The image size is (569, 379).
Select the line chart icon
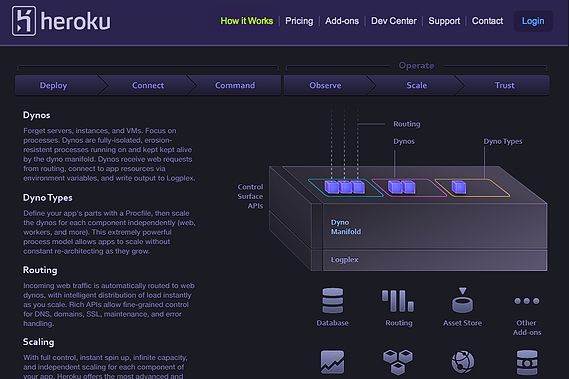click(x=332, y=362)
